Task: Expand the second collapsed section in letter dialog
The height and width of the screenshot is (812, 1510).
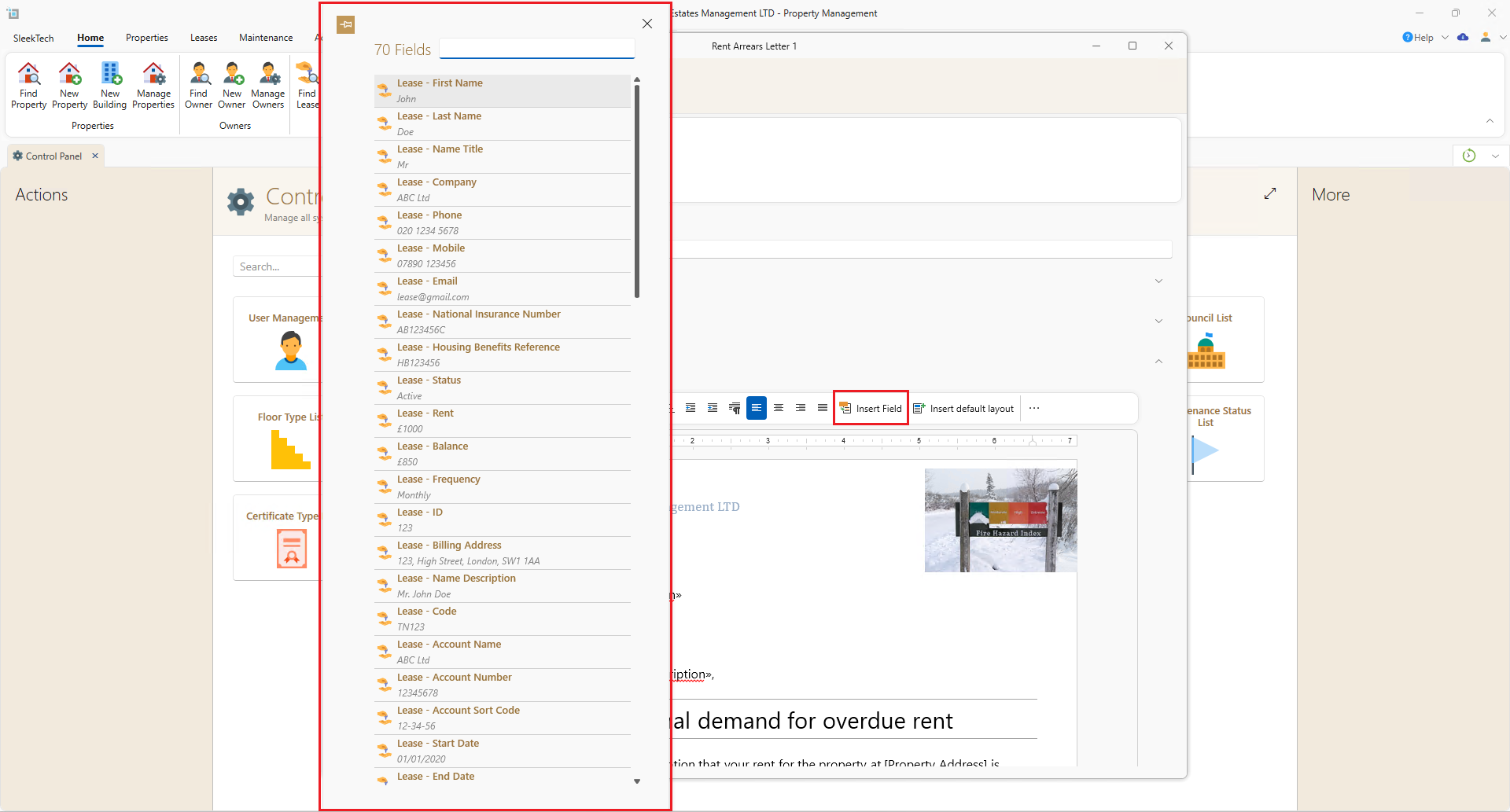Action: (1158, 321)
